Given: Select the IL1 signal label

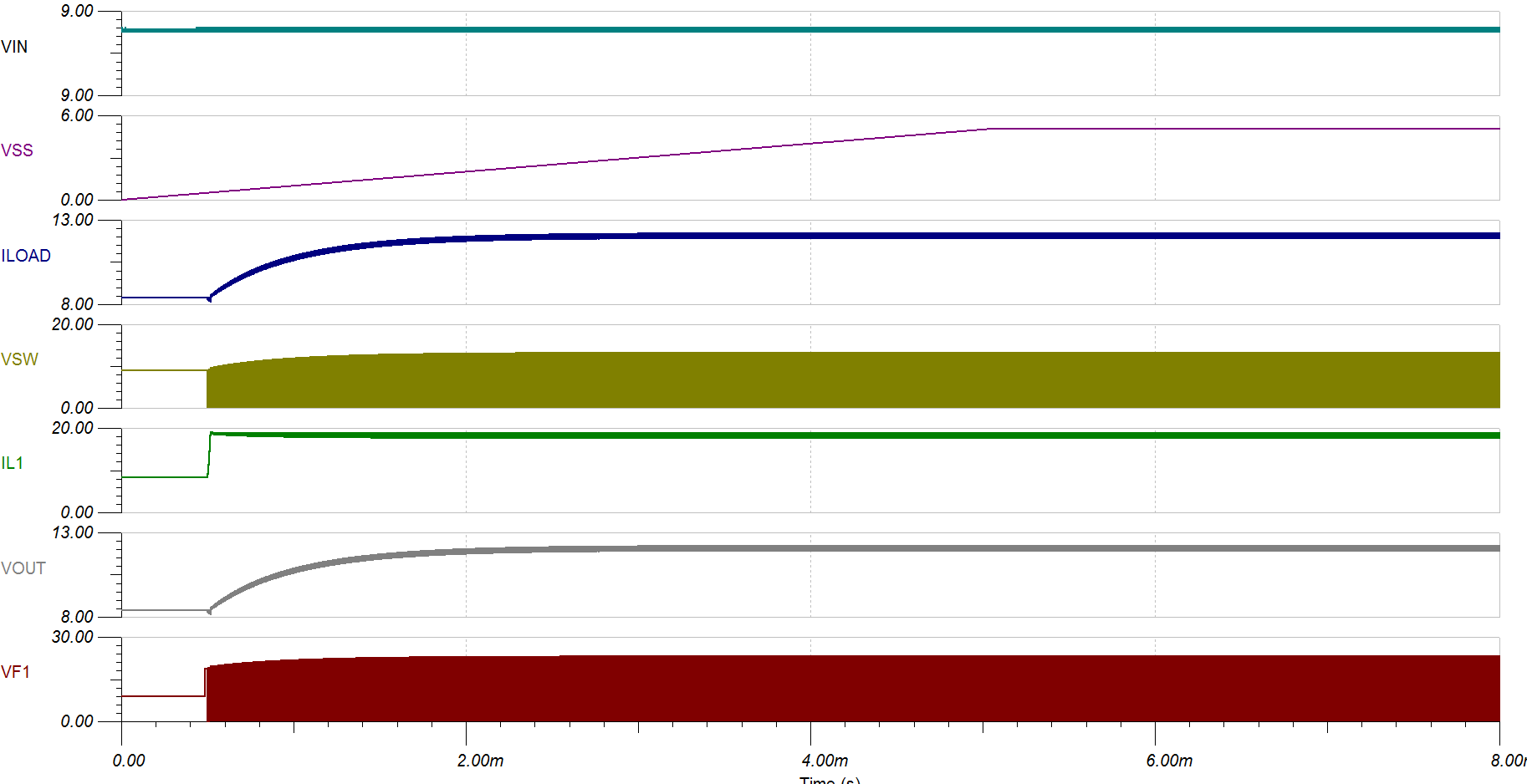Looking at the screenshot, I should 13,463.
